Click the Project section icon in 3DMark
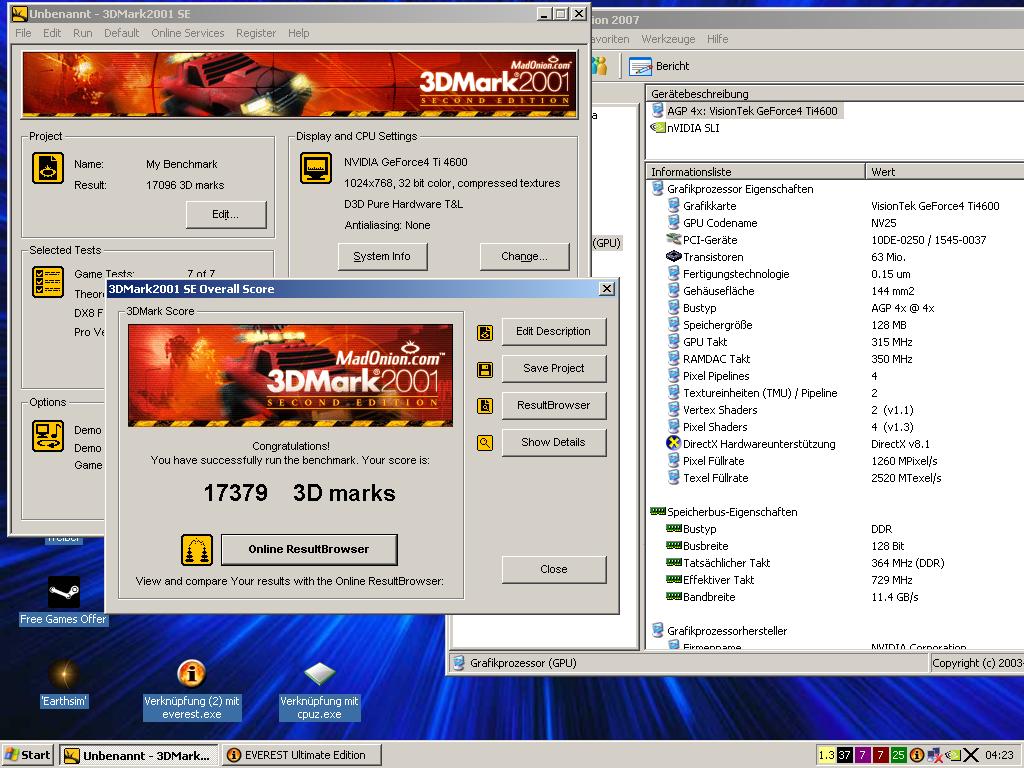1024x768 pixels. point(48,168)
